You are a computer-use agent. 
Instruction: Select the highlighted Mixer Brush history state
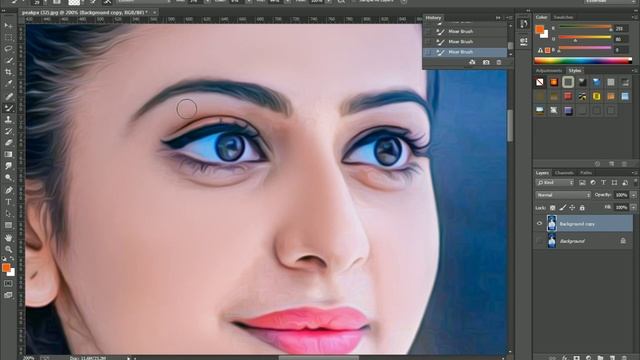465,52
